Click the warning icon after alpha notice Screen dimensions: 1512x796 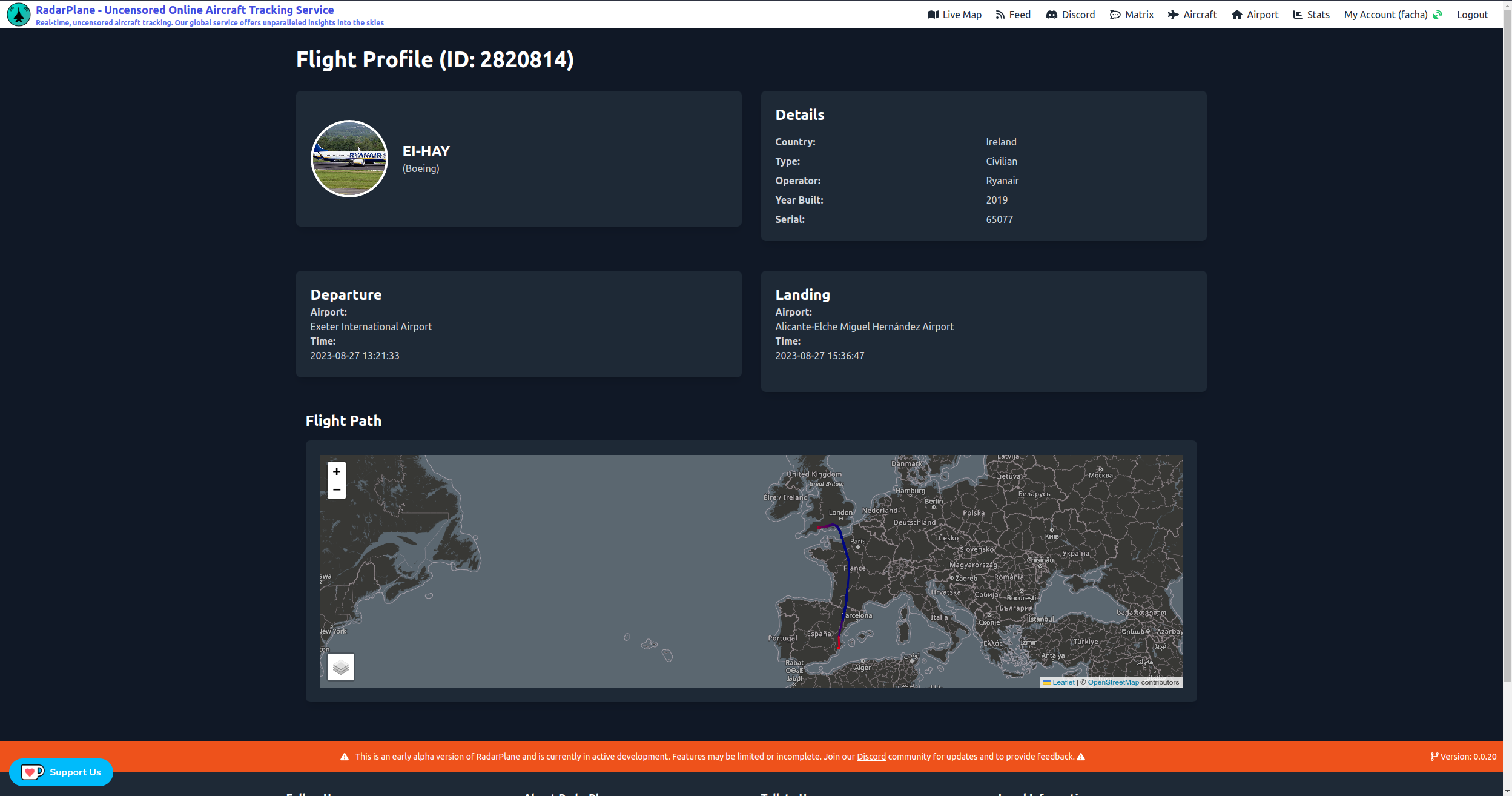(x=1081, y=757)
